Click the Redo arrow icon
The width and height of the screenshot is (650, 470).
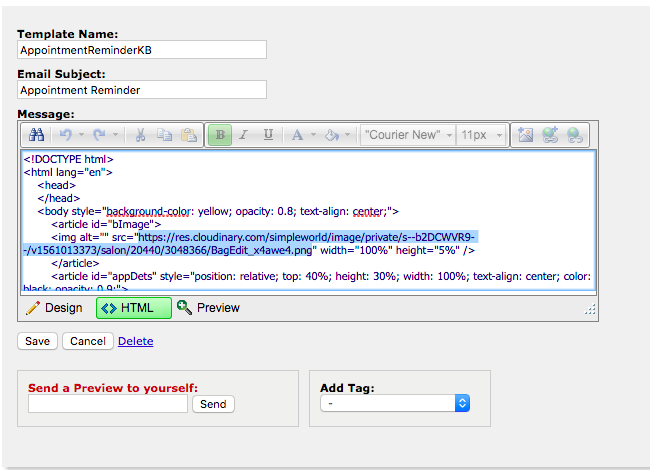[99, 135]
